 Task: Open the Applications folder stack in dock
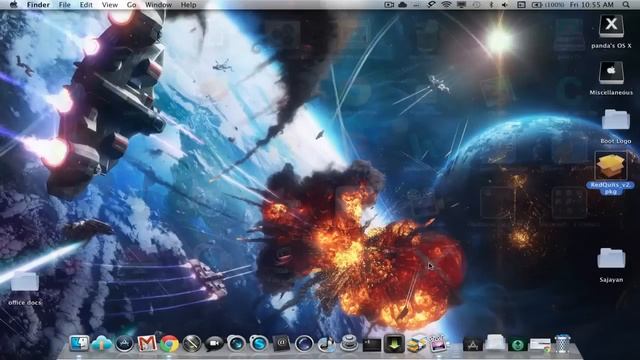pyautogui.click(x=473, y=344)
